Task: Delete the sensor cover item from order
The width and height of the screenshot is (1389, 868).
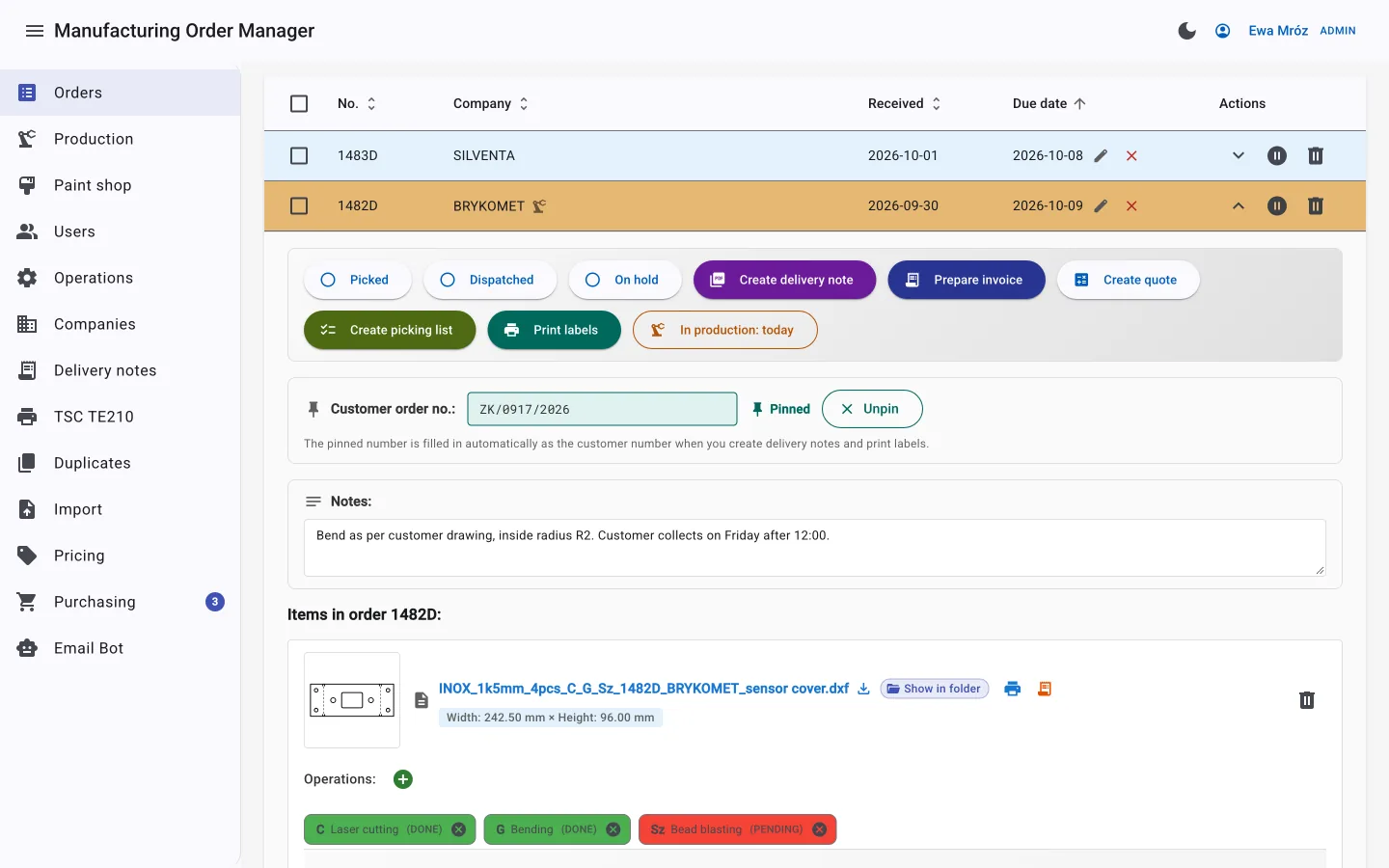Action: pos(1307,700)
